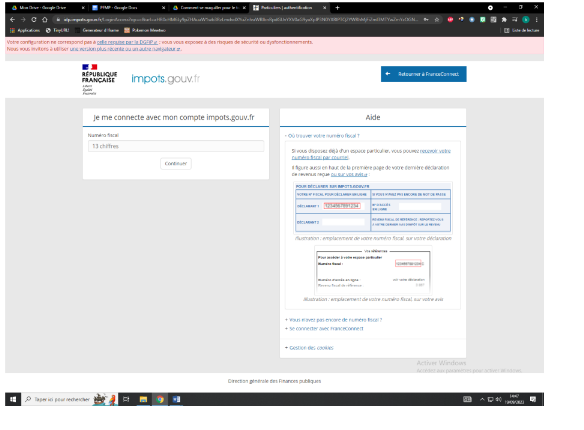
Task: Switch to the Mon Drive - Google Drive tab
Action: (x=42, y=8)
